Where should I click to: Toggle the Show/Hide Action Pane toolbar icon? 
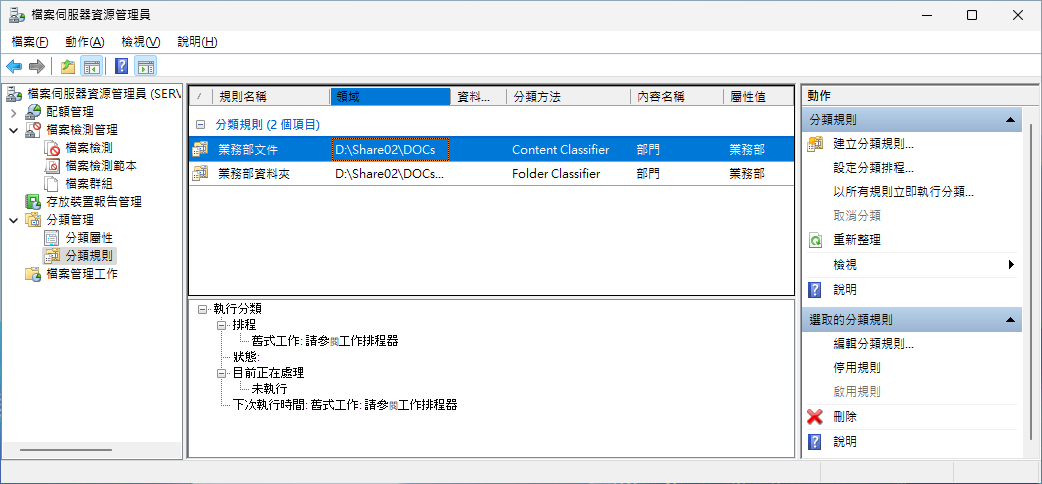point(146,66)
